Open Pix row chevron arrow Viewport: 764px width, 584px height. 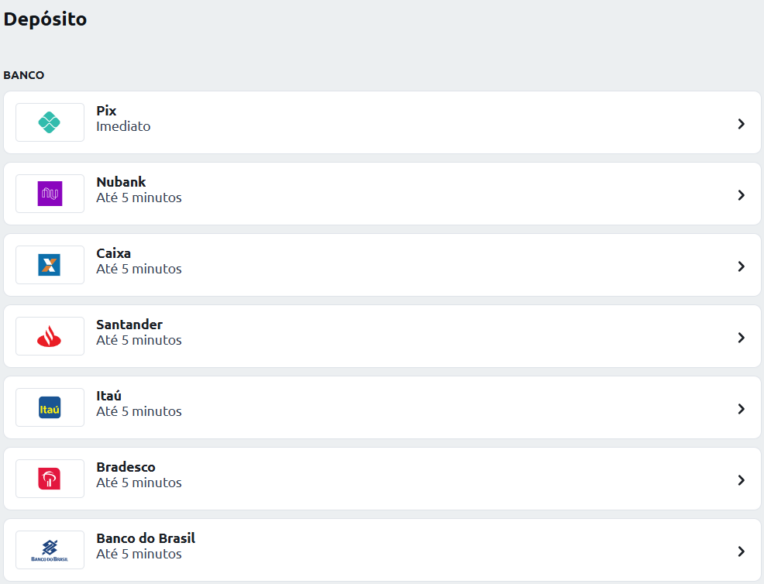(741, 124)
